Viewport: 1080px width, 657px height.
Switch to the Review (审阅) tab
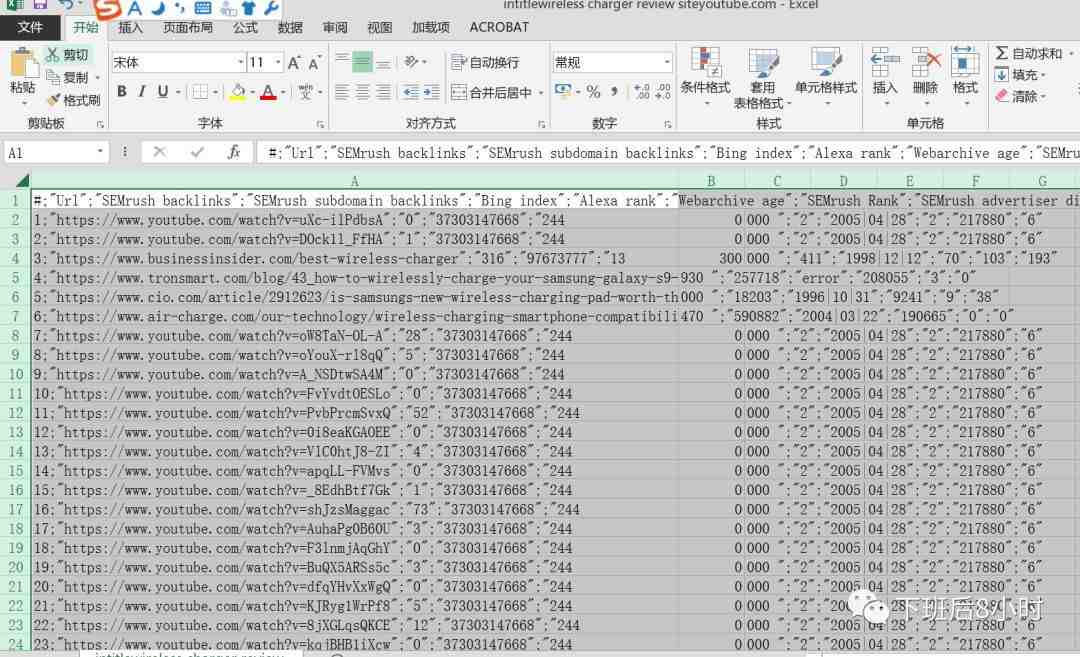[335, 28]
